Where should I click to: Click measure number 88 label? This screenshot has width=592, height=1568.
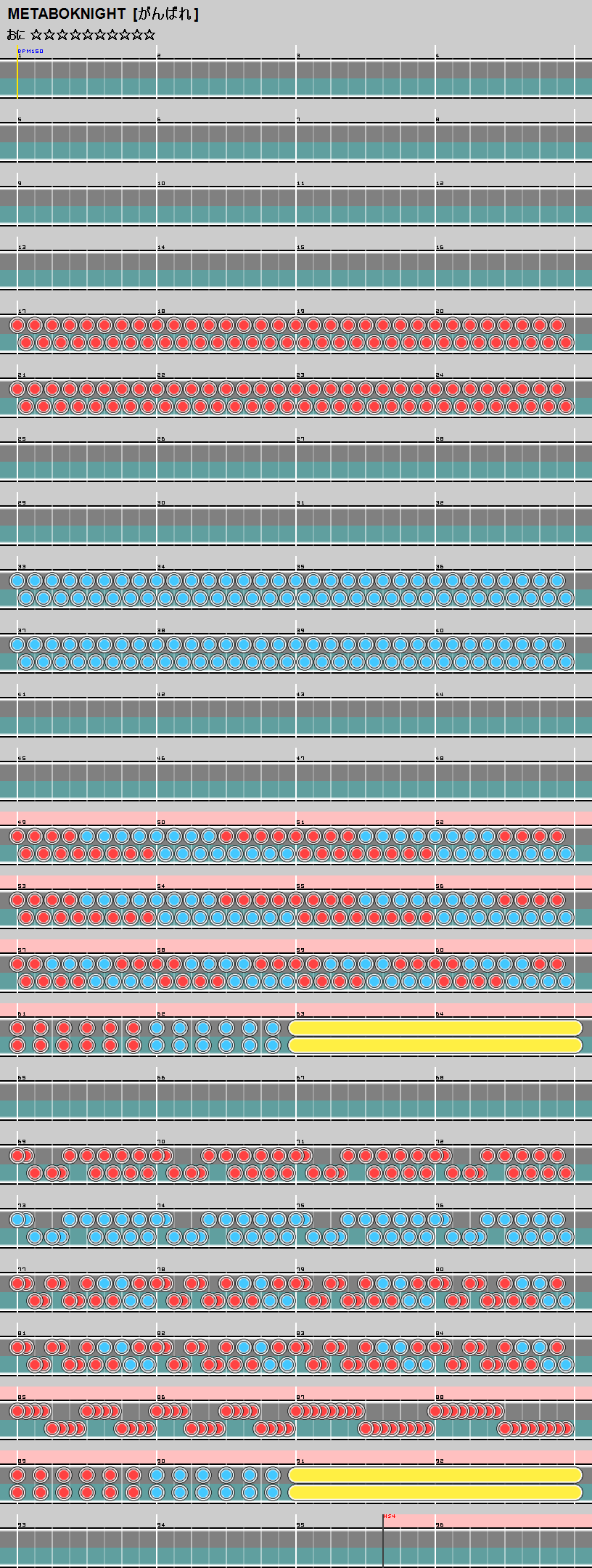pos(440,1397)
